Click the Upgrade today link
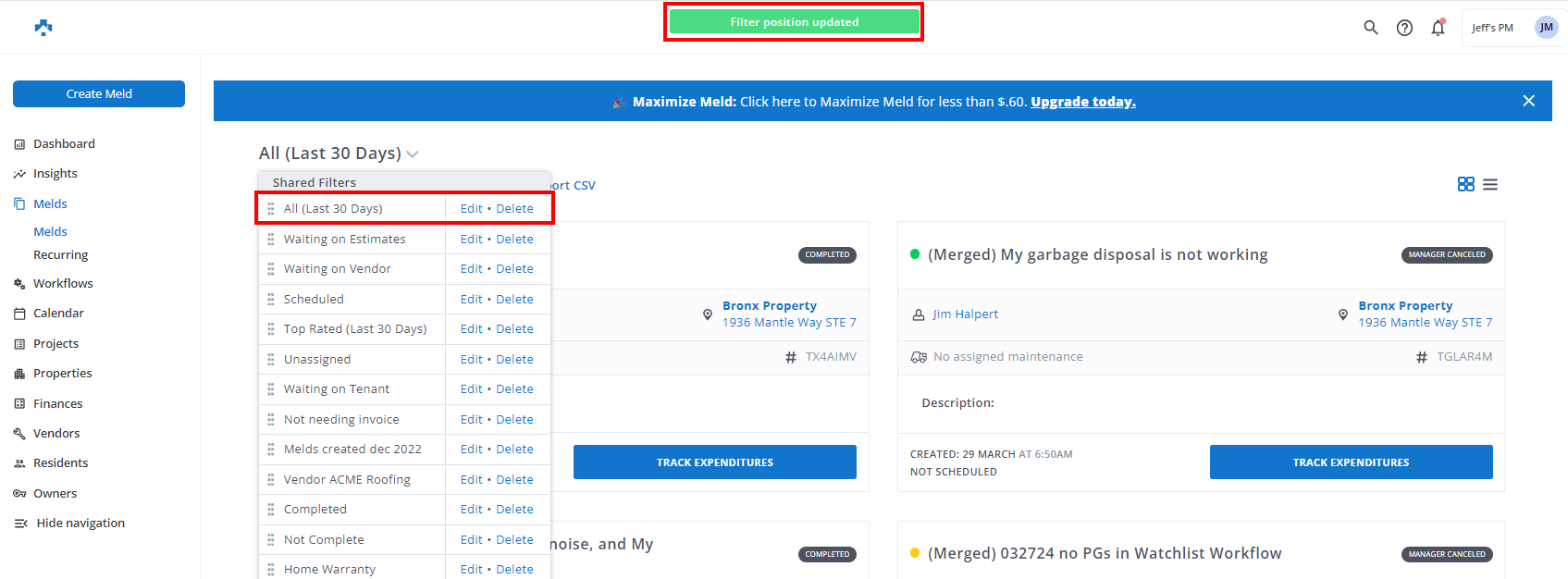Image resolution: width=1568 pixels, height=579 pixels. click(x=1083, y=102)
